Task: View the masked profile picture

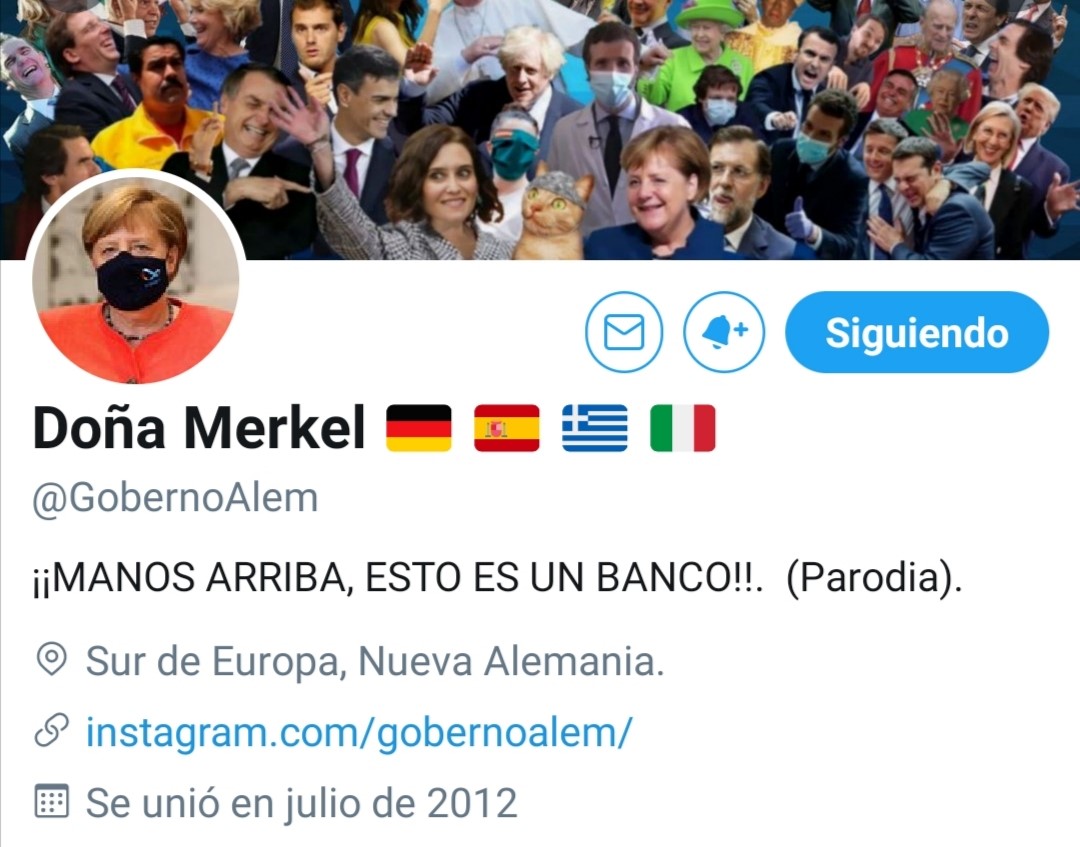Action: pos(135,278)
